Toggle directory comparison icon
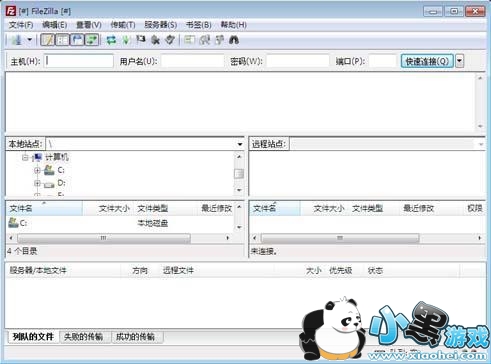Image resolution: width=491 pixels, height=364 pixels. [204, 40]
